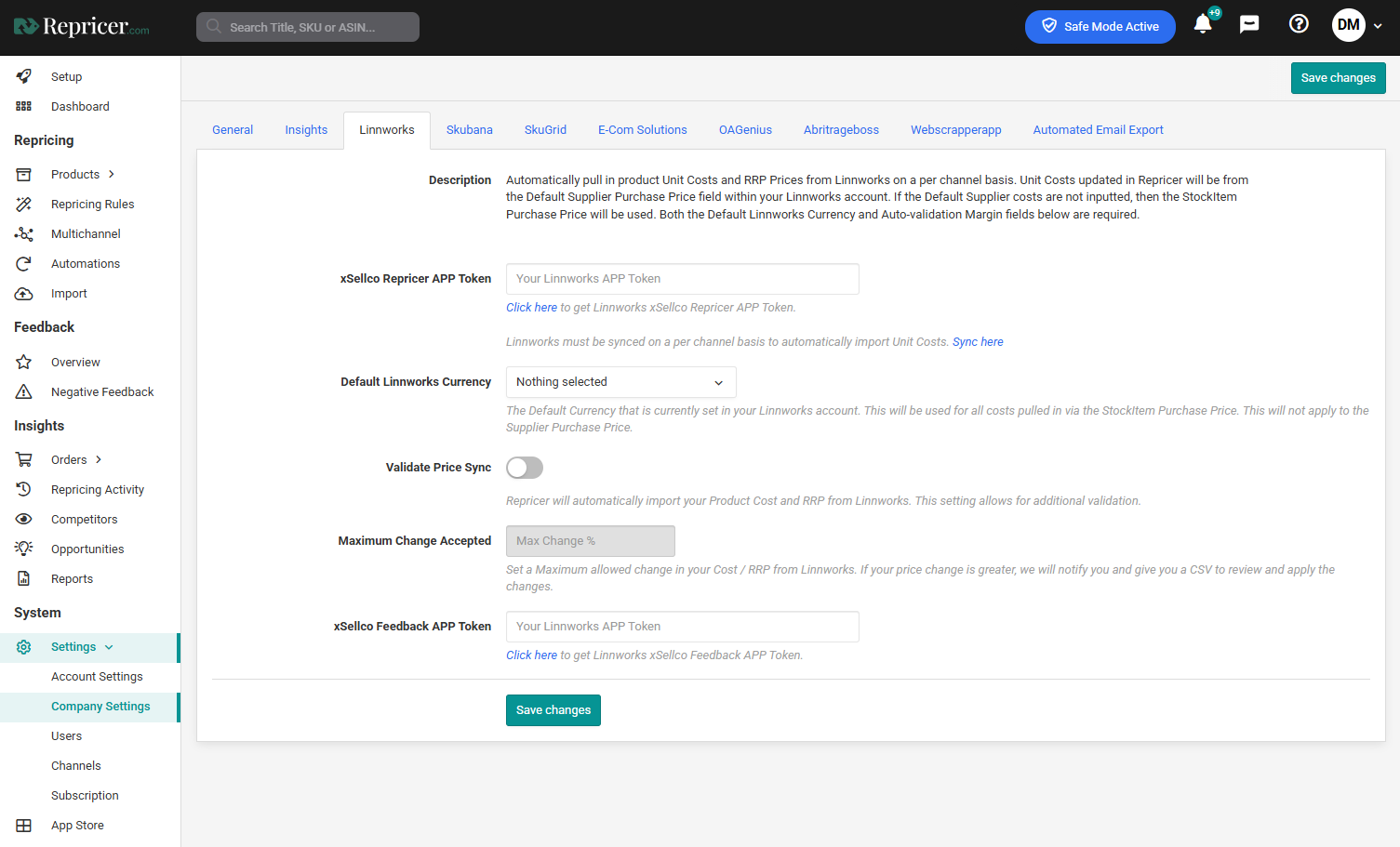Image resolution: width=1400 pixels, height=847 pixels.
Task: Open the chat messages icon
Action: click(1249, 24)
